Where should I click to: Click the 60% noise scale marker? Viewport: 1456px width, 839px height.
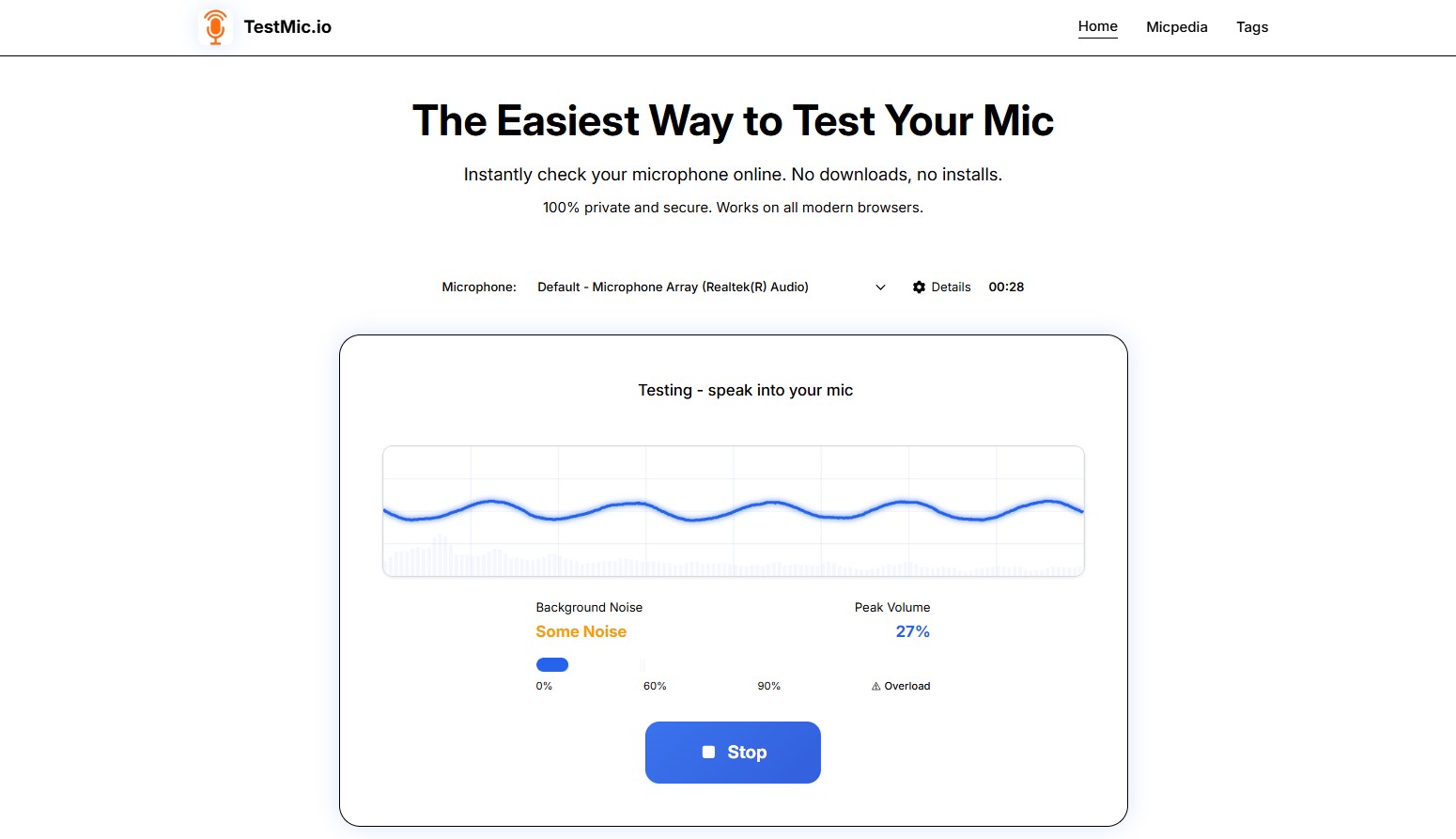654,686
